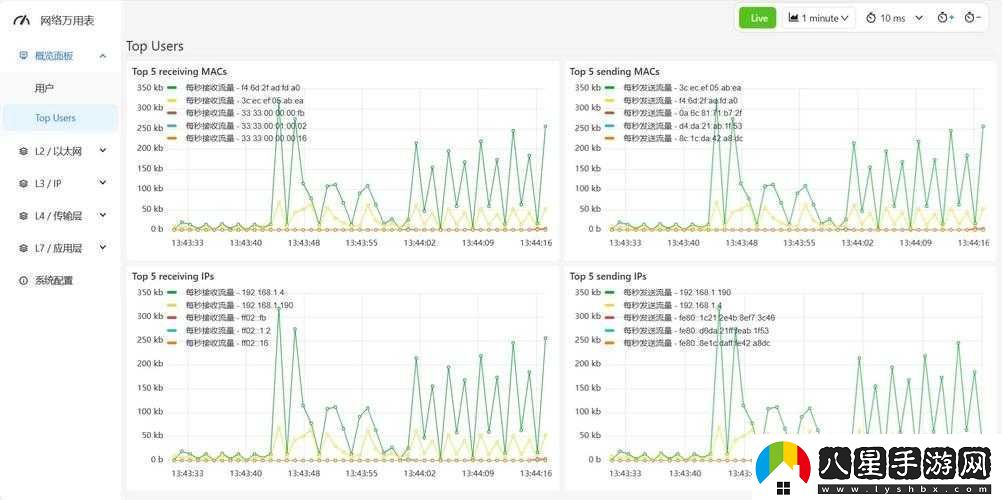Click teal swatch for receiving MAC 33:33:00:01:00:02
1002x500 pixels.
172,125
